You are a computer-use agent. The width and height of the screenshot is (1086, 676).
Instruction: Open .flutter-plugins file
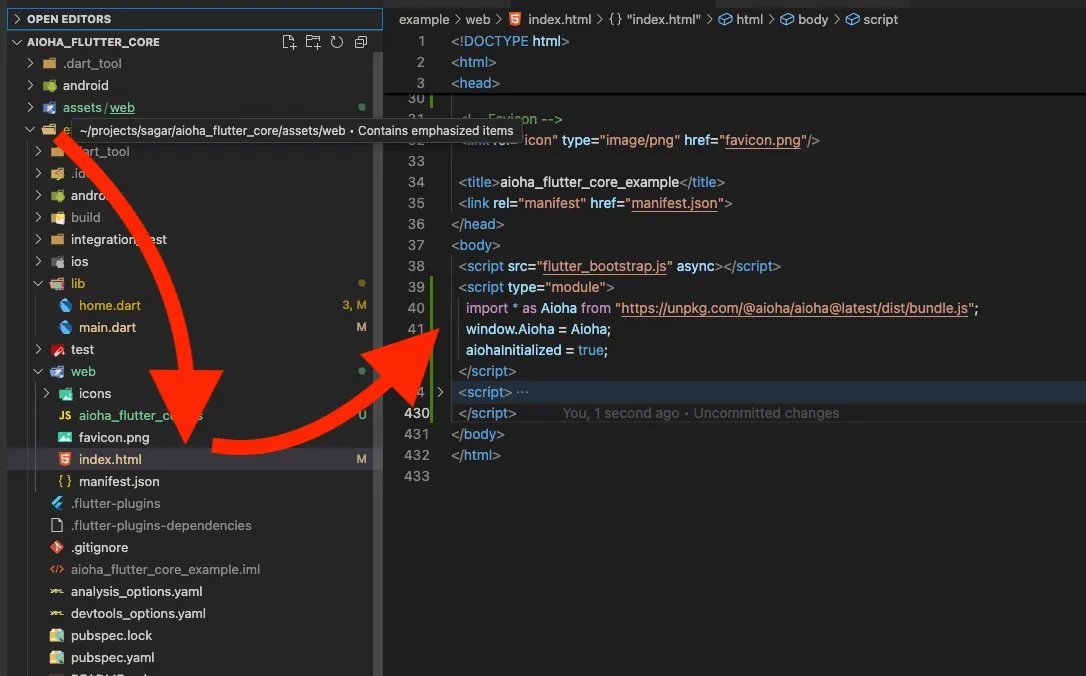[x=115, y=504]
